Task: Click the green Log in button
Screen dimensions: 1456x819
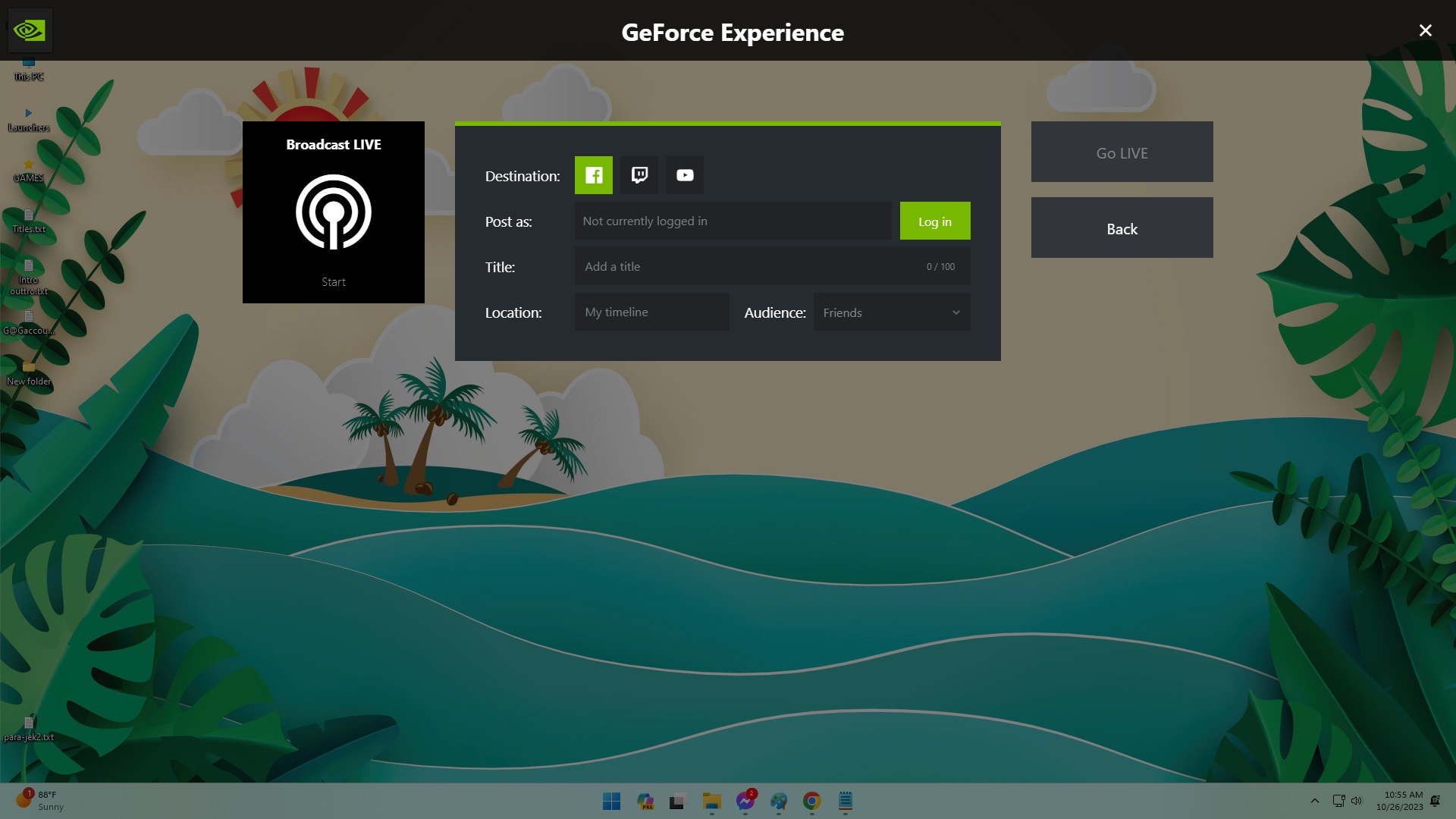Action: [935, 221]
